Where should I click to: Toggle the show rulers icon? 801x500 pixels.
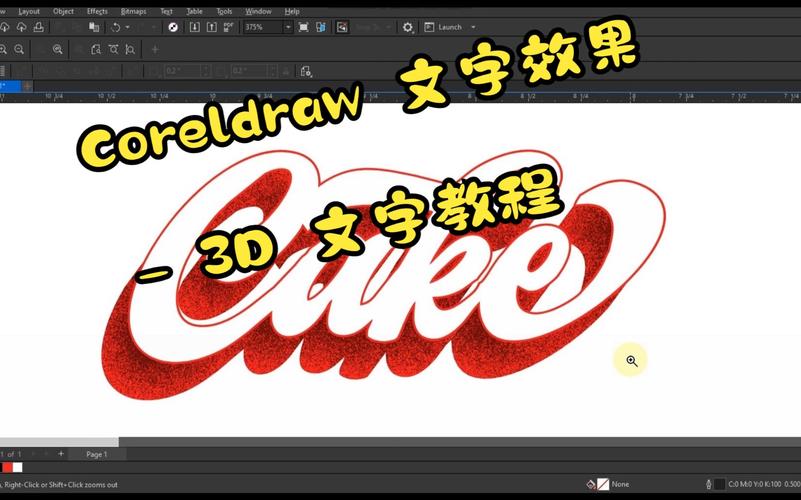coord(321,27)
